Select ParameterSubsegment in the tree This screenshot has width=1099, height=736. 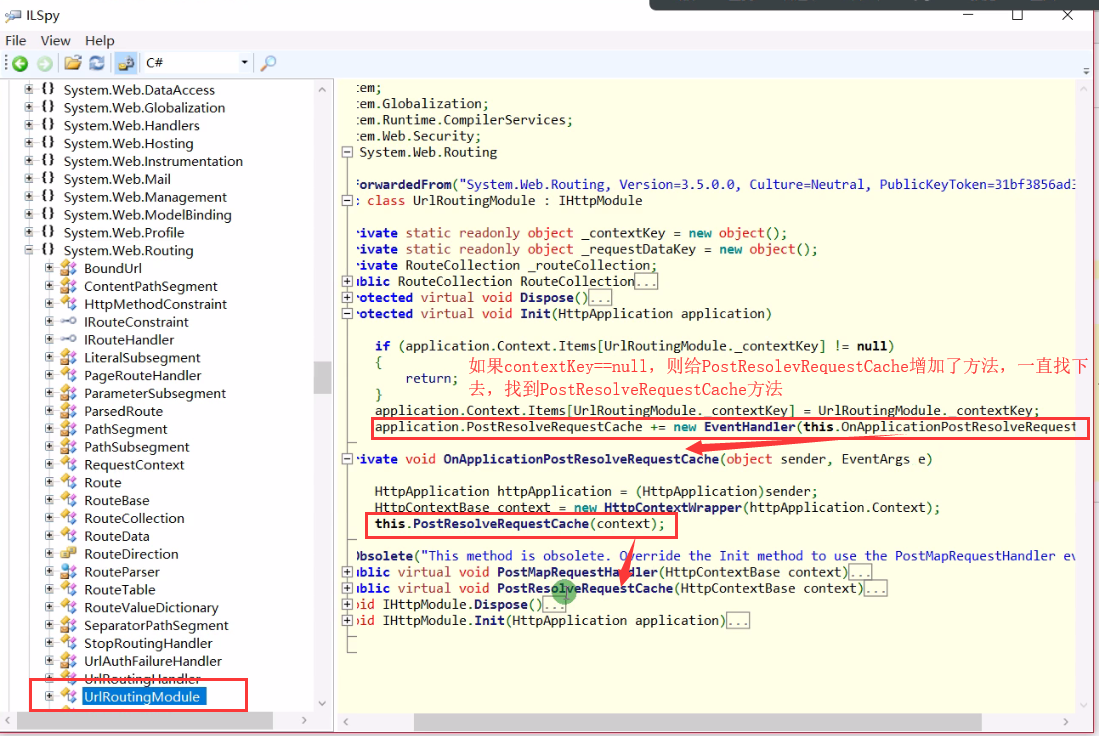[x=155, y=393]
